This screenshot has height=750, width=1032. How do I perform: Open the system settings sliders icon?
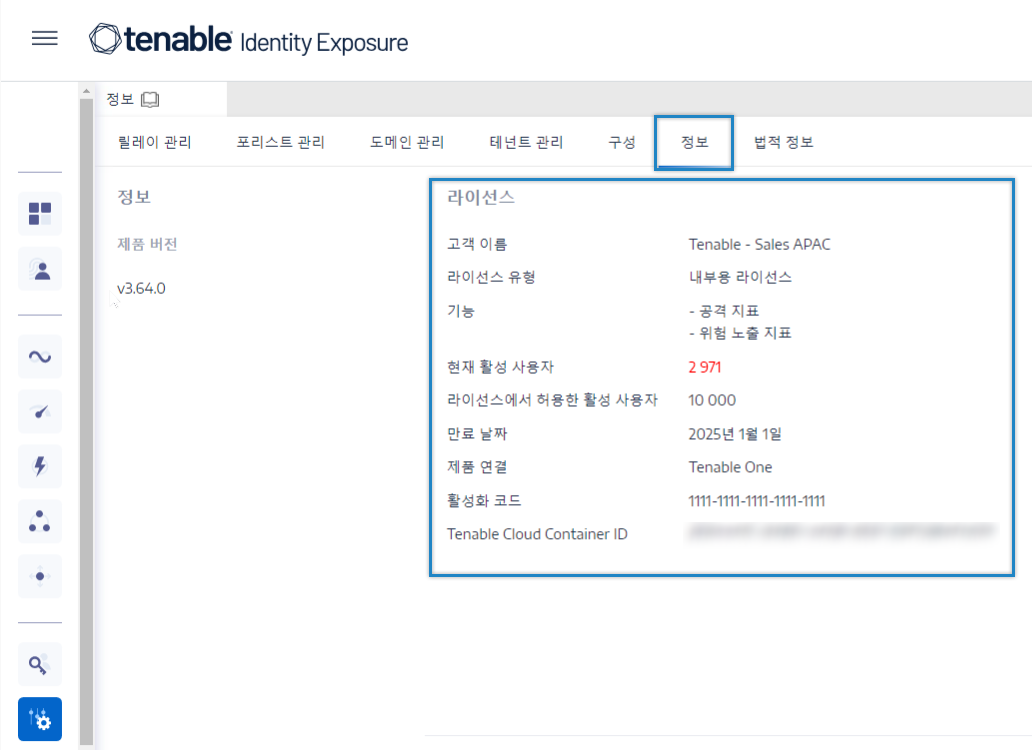40,719
